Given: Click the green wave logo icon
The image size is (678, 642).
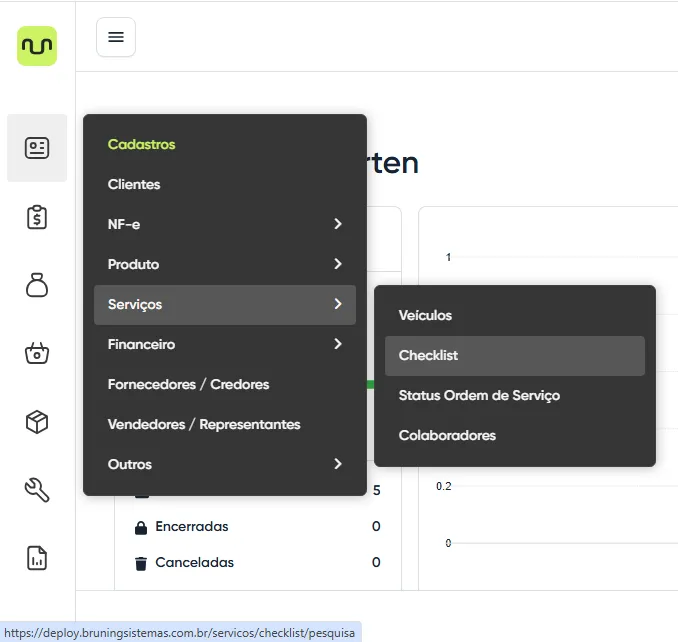Looking at the screenshot, I should 37,46.
